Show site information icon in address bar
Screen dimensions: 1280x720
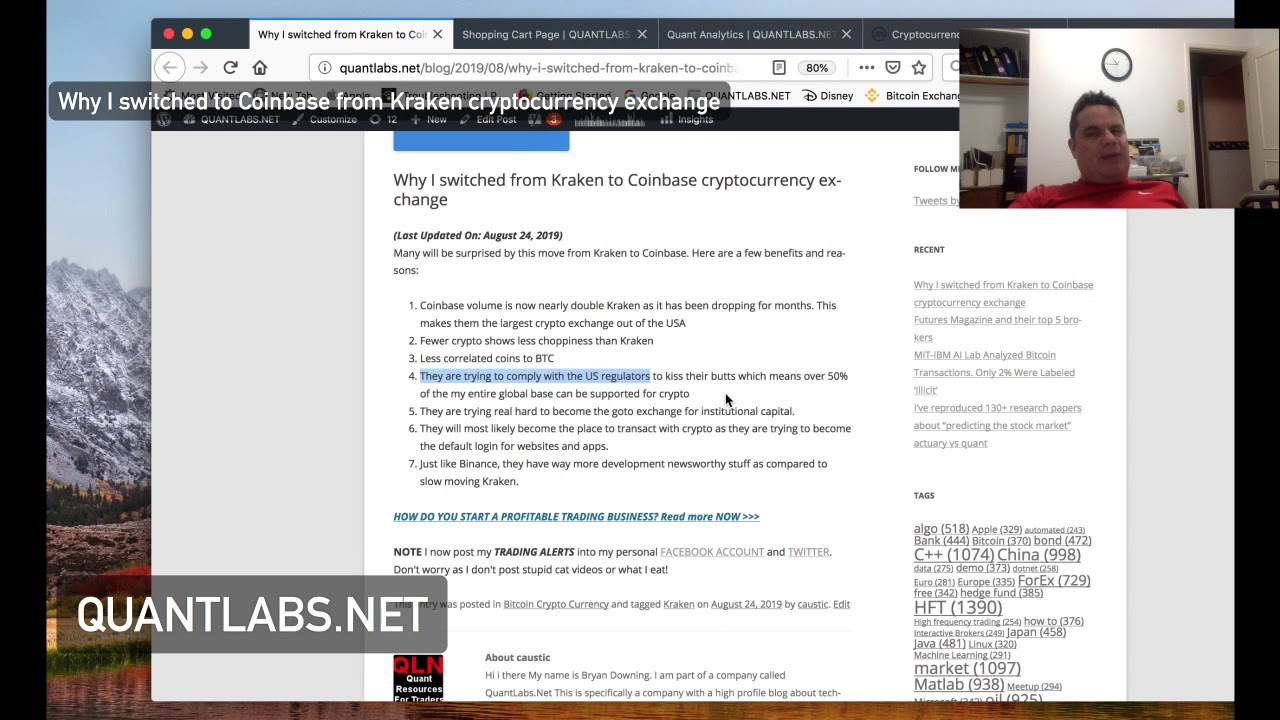tap(325, 68)
